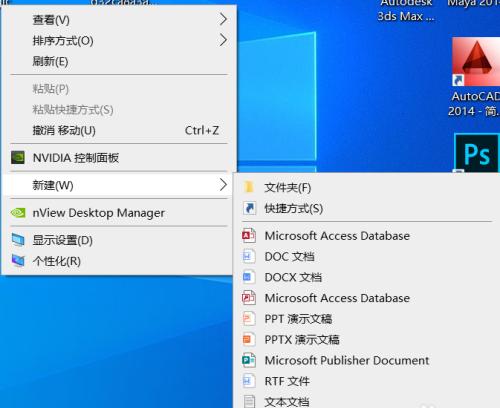
Task: Expand the 排序方式(O) submenu arrow
Action: click(x=223, y=40)
